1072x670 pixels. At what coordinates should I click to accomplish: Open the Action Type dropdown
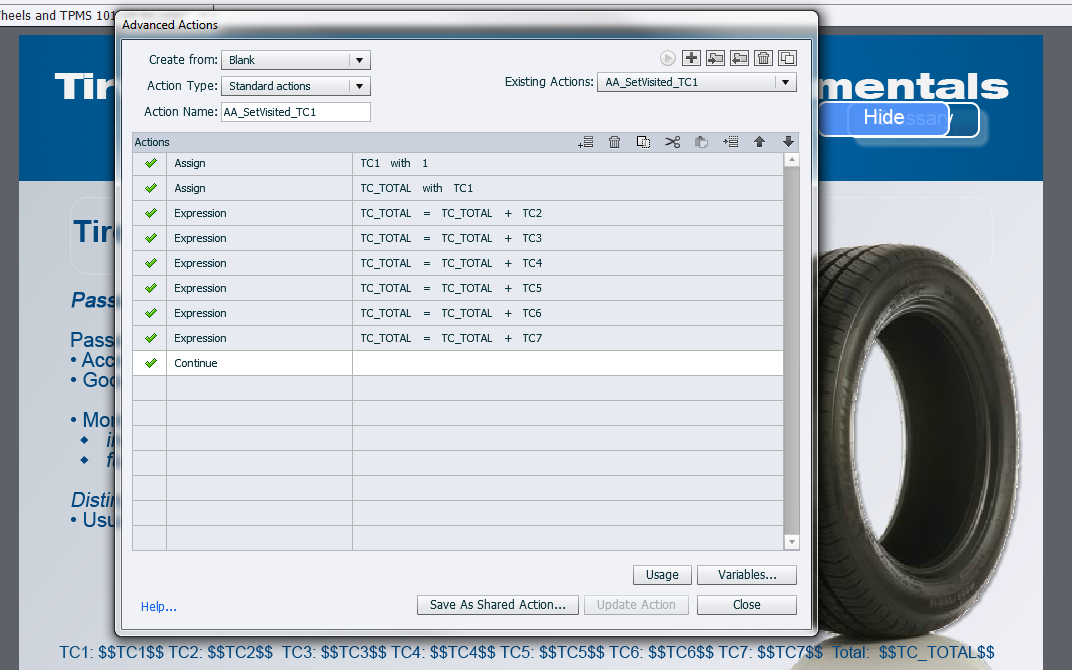tap(296, 86)
